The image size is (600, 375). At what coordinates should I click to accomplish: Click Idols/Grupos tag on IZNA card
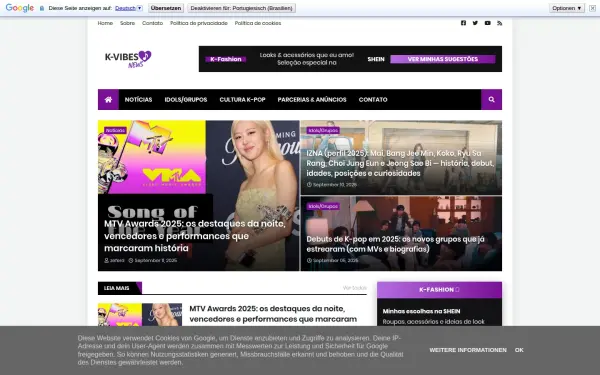point(323,130)
